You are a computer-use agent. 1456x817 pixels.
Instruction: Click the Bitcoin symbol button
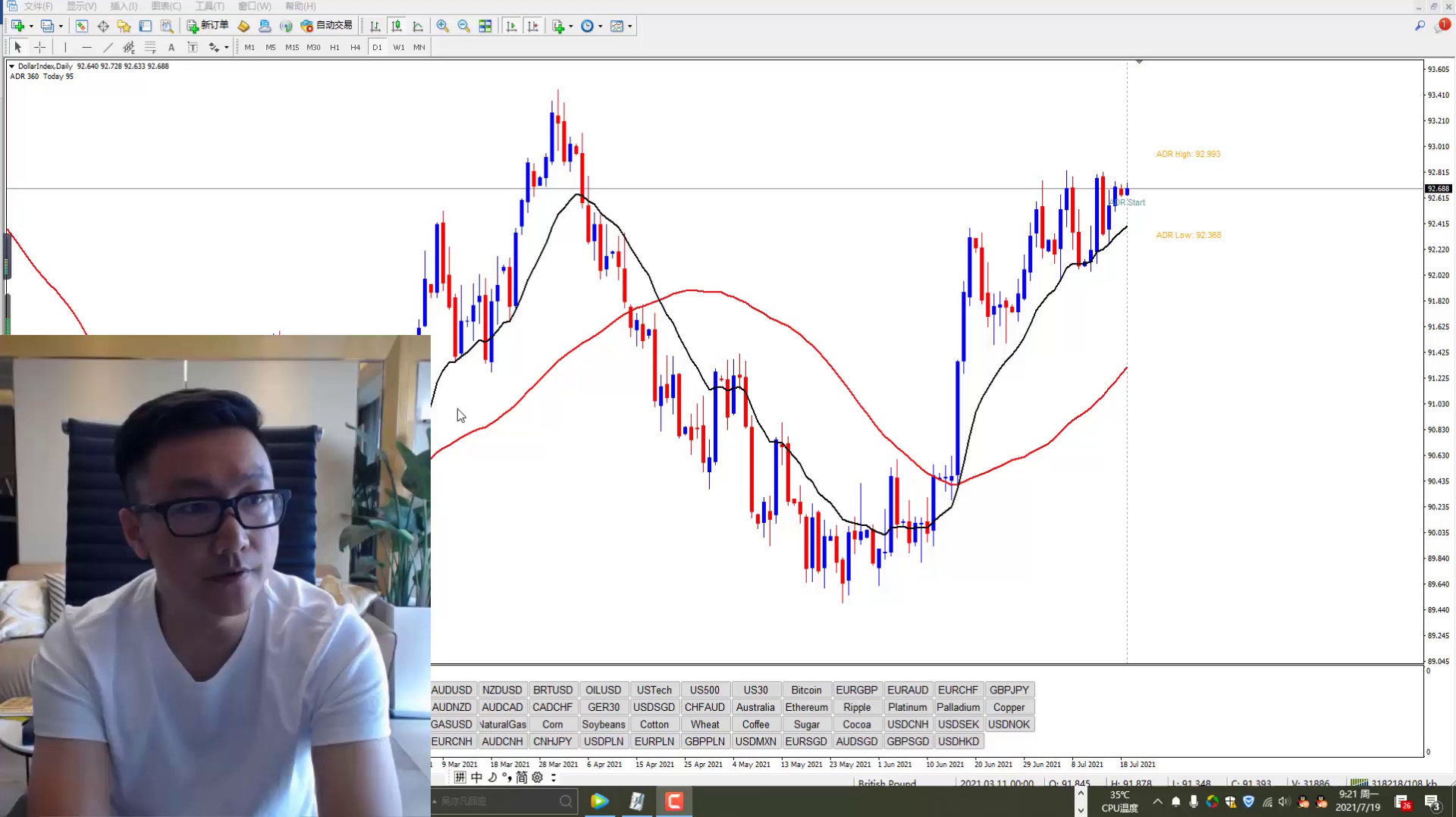806,690
